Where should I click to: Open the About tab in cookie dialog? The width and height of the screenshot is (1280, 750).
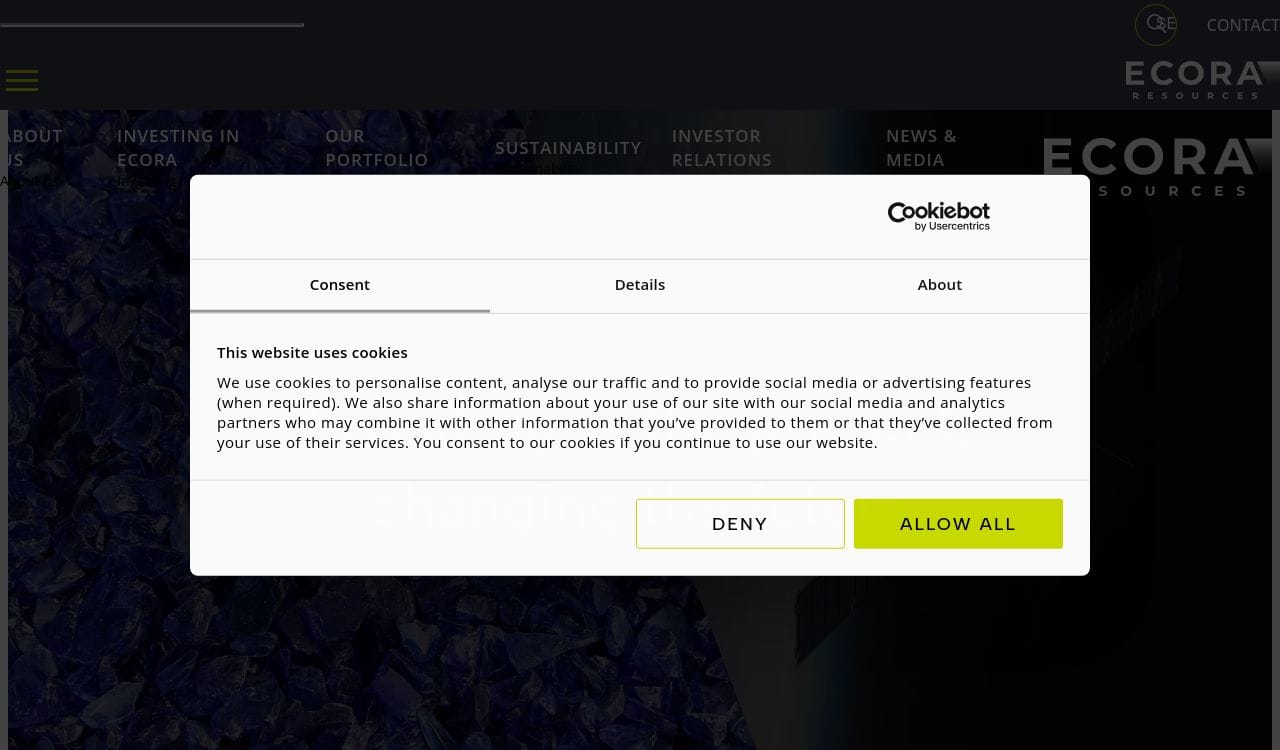pos(939,285)
